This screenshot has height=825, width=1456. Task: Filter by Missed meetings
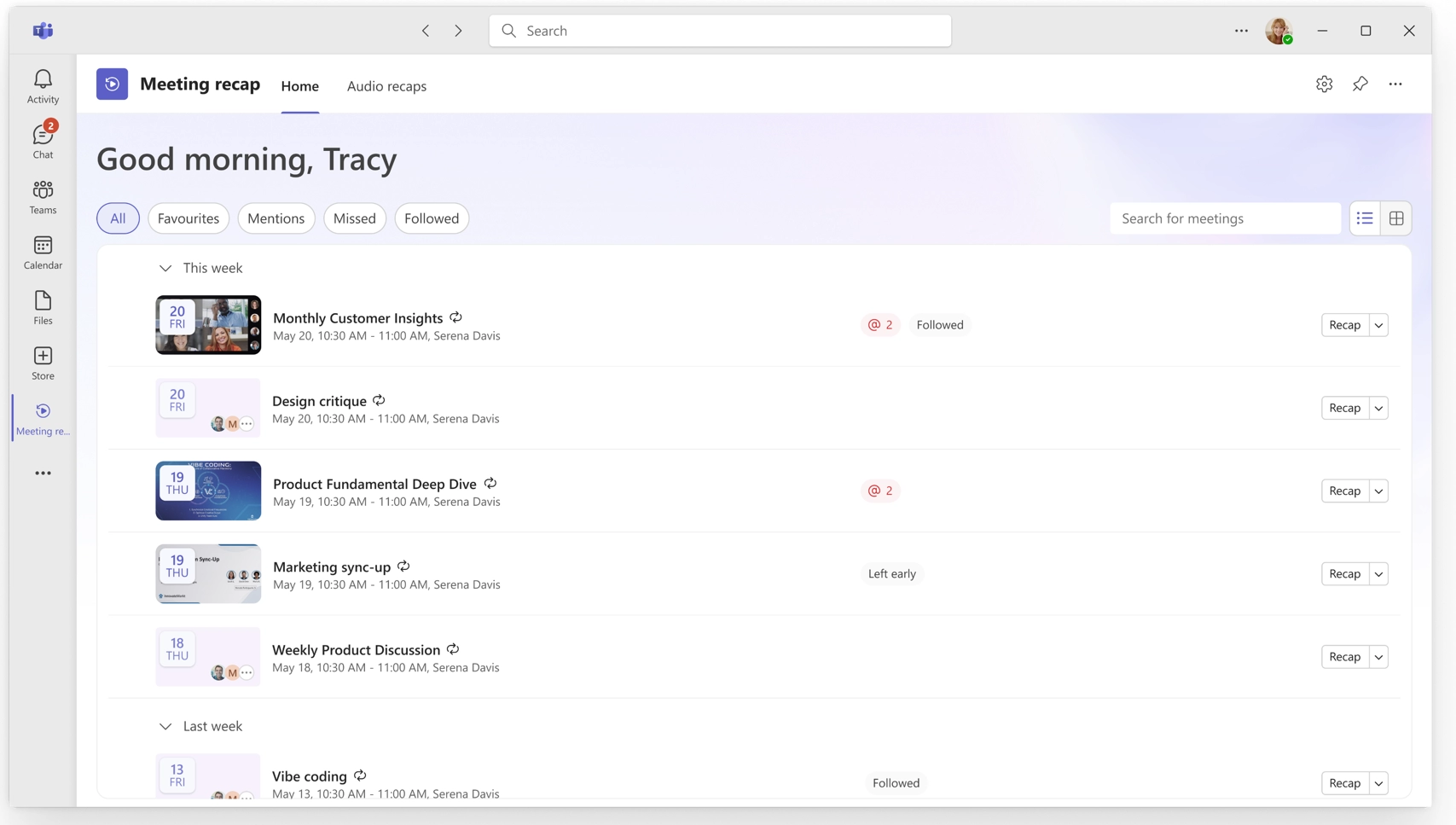[355, 218]
